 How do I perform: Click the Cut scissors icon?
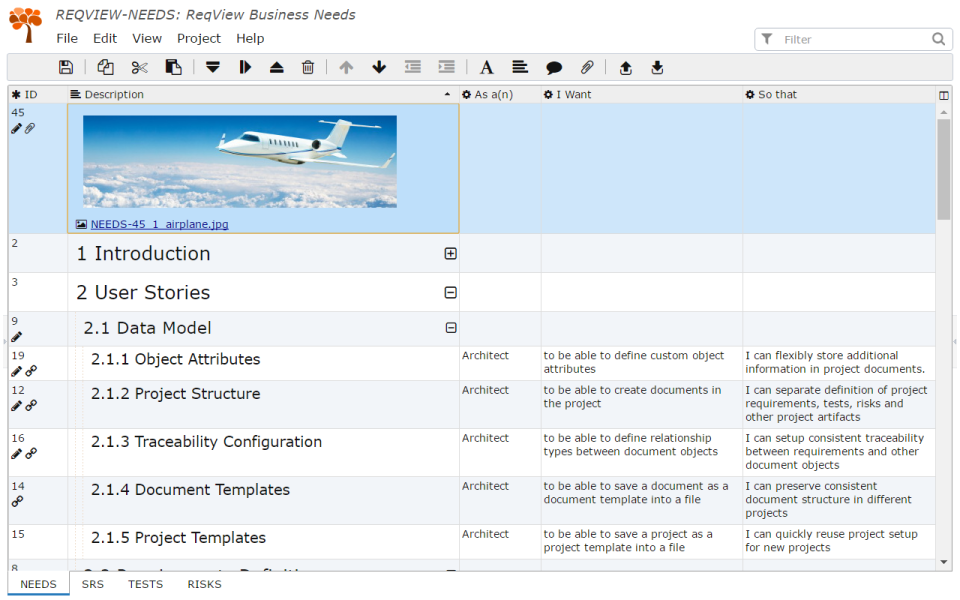click(140, 67)
